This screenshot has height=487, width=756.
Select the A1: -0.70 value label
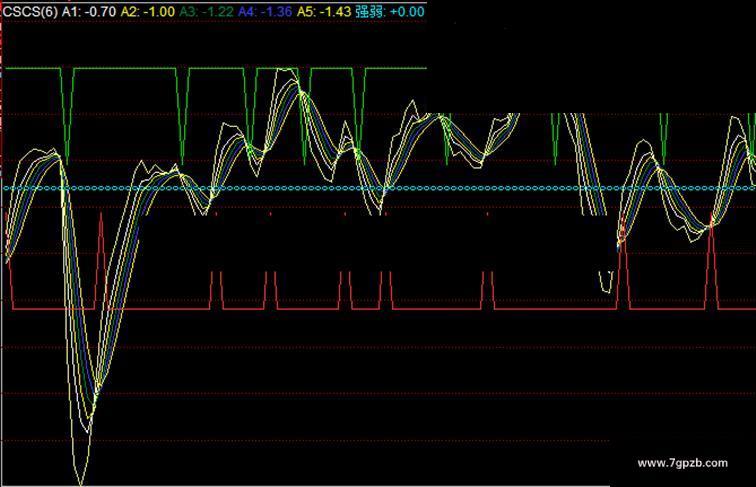89,12
